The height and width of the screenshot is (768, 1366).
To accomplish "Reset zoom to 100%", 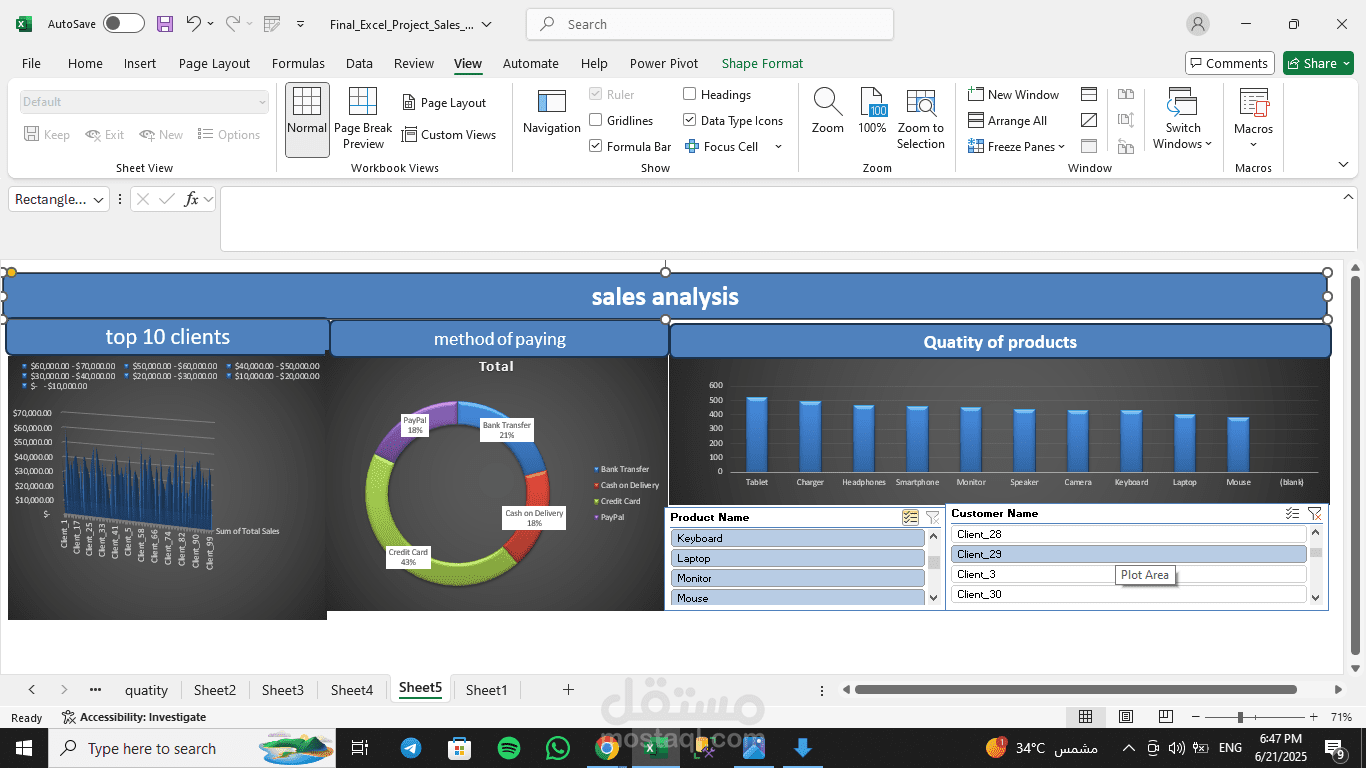I will pos(873,111).
